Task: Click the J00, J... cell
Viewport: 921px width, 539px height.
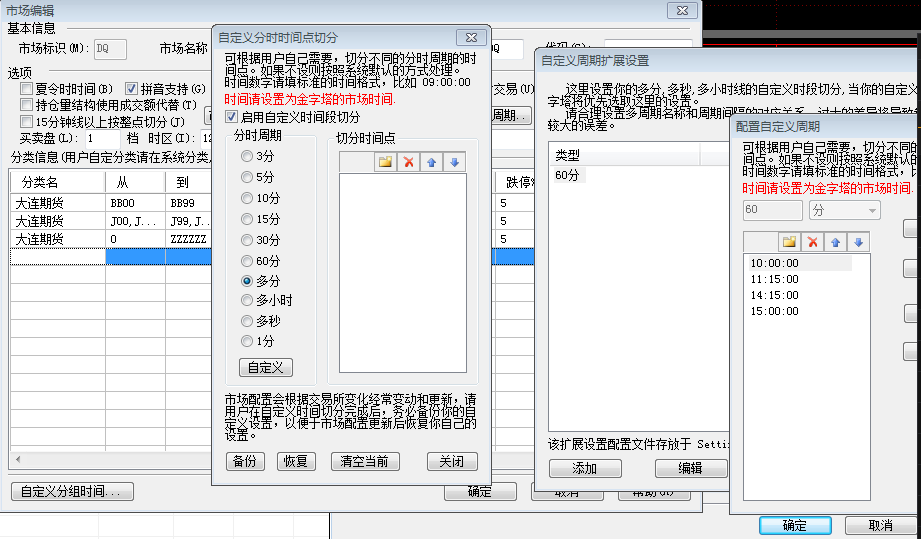Action: [x=135, y=221]
